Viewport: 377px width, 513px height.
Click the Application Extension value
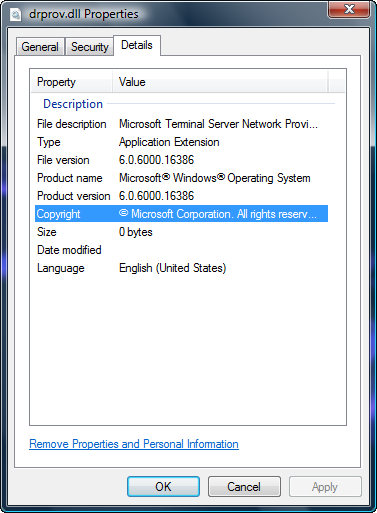coord(169,142)
